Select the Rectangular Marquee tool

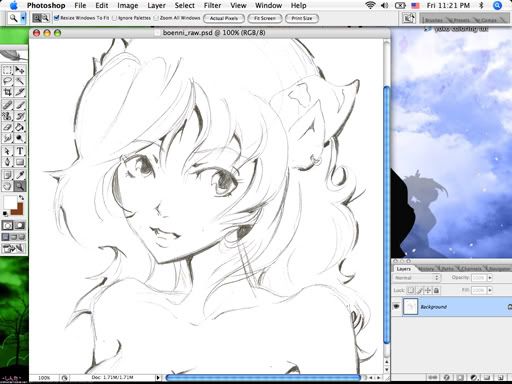7,70
